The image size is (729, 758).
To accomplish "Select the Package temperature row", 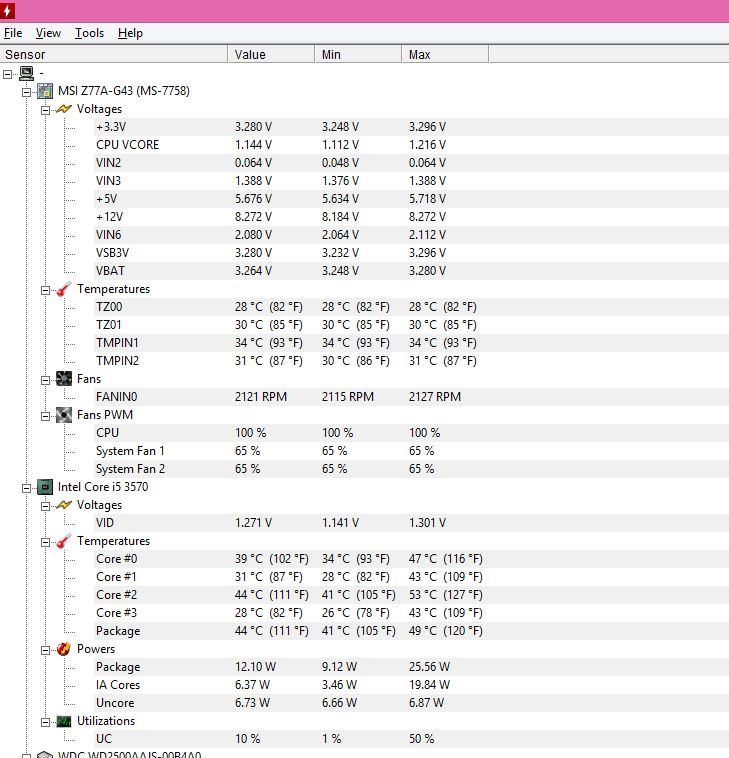I will pyautogui.click(x=411, y=631).
